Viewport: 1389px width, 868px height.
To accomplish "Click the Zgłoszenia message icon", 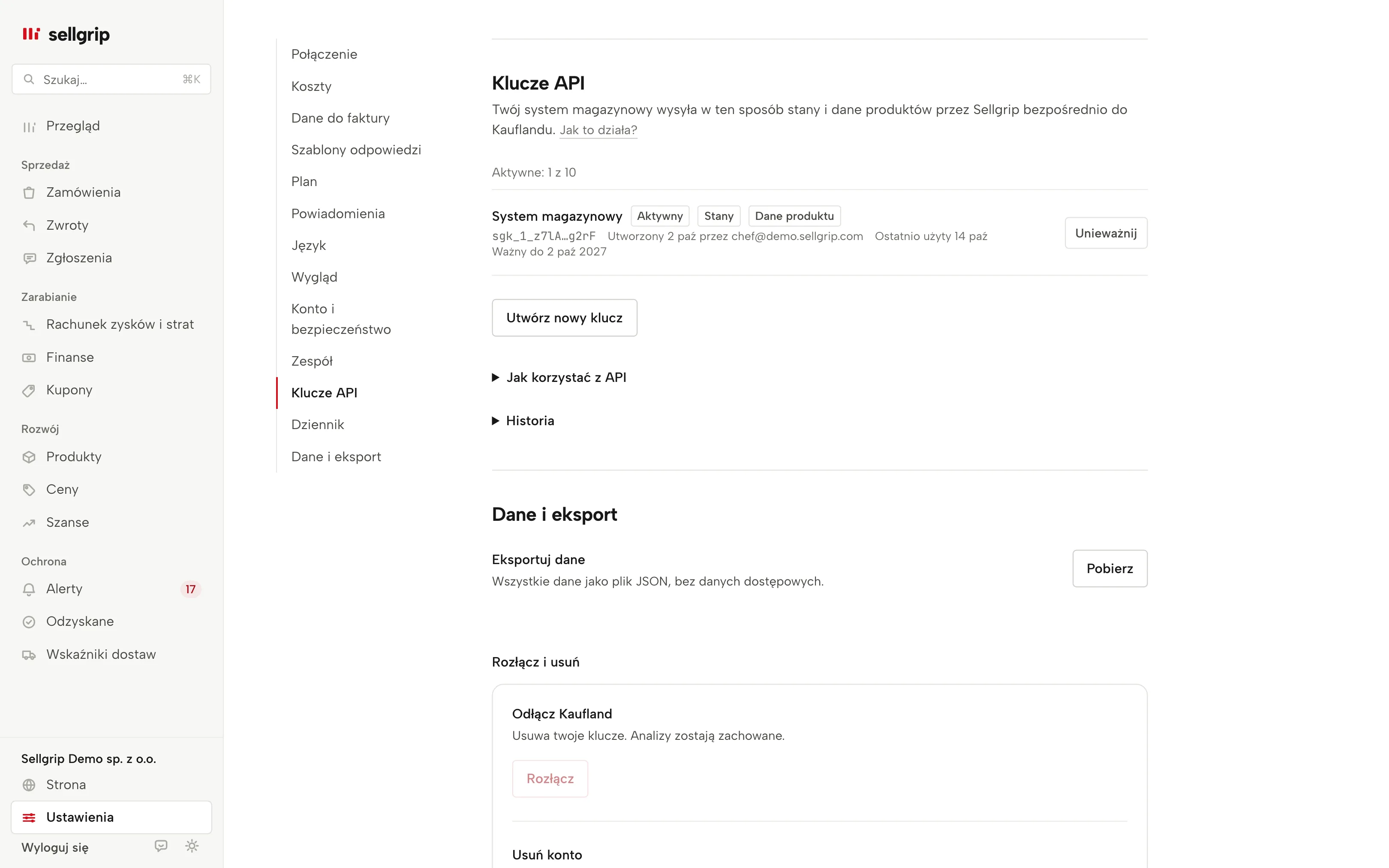I will [29, 258].
